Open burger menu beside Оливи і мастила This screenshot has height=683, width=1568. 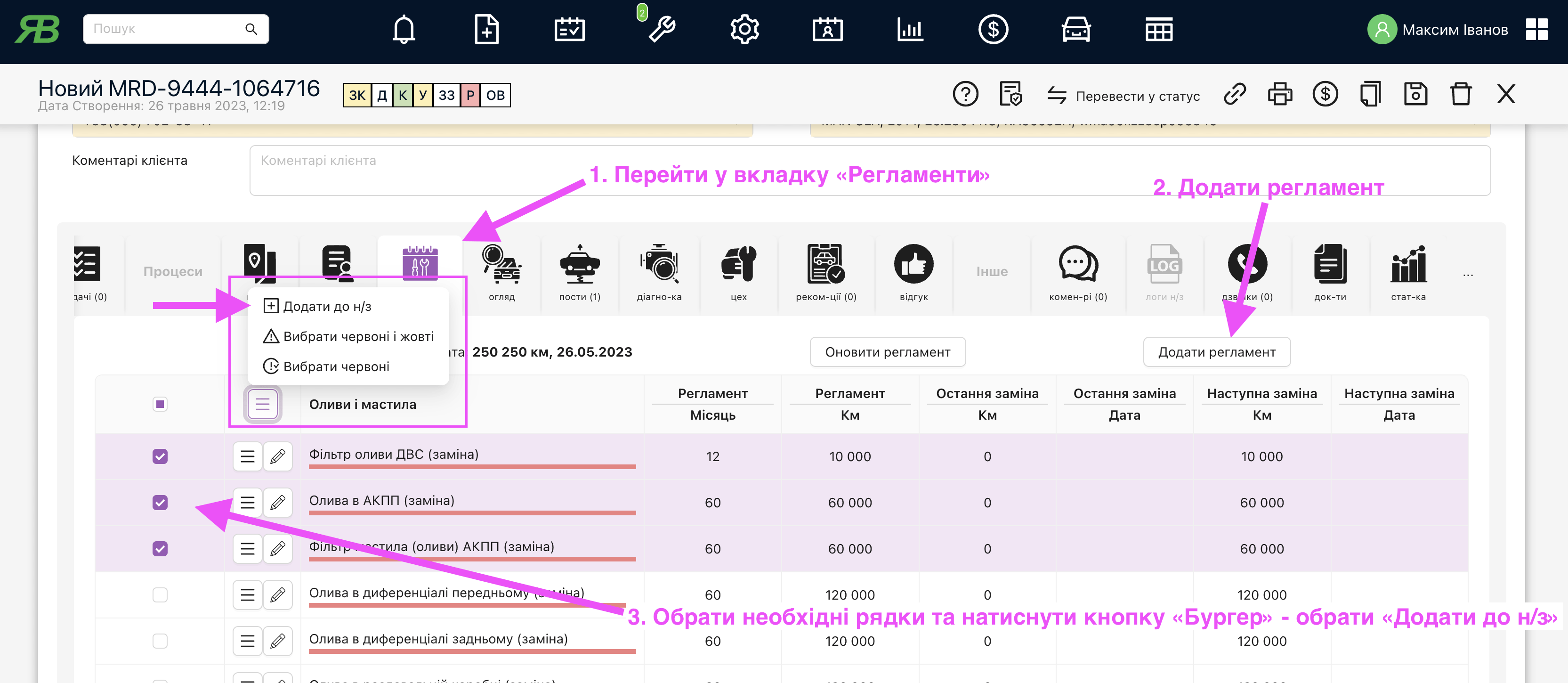click(262, 404)
